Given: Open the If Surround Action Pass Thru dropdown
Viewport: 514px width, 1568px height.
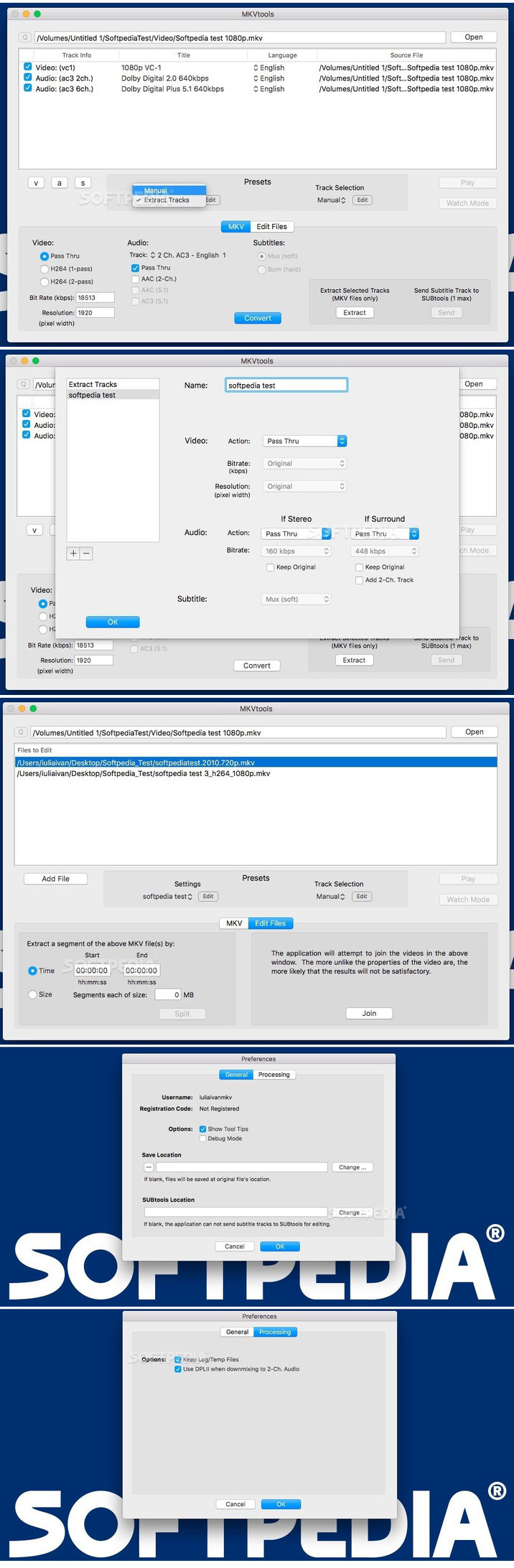Looking at the screenshot, I should point(385,533).
